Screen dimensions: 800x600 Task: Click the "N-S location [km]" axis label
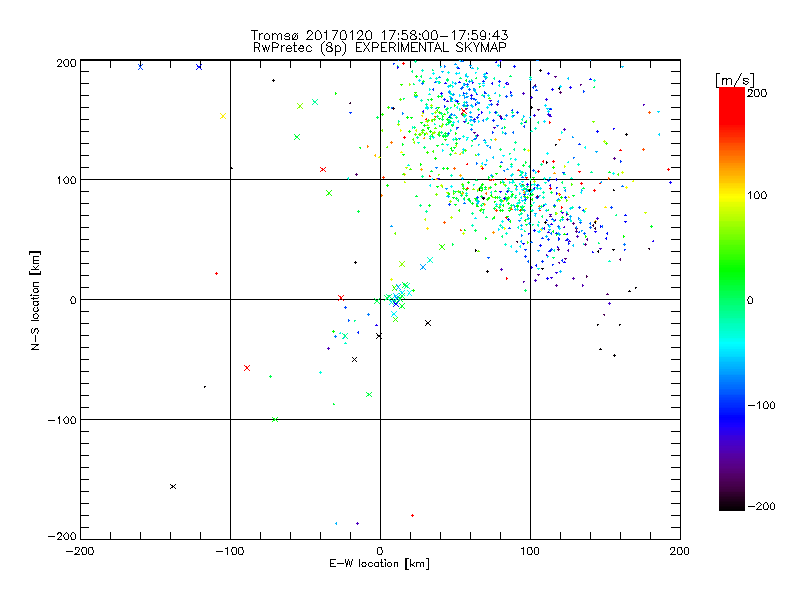click(35, 300)
